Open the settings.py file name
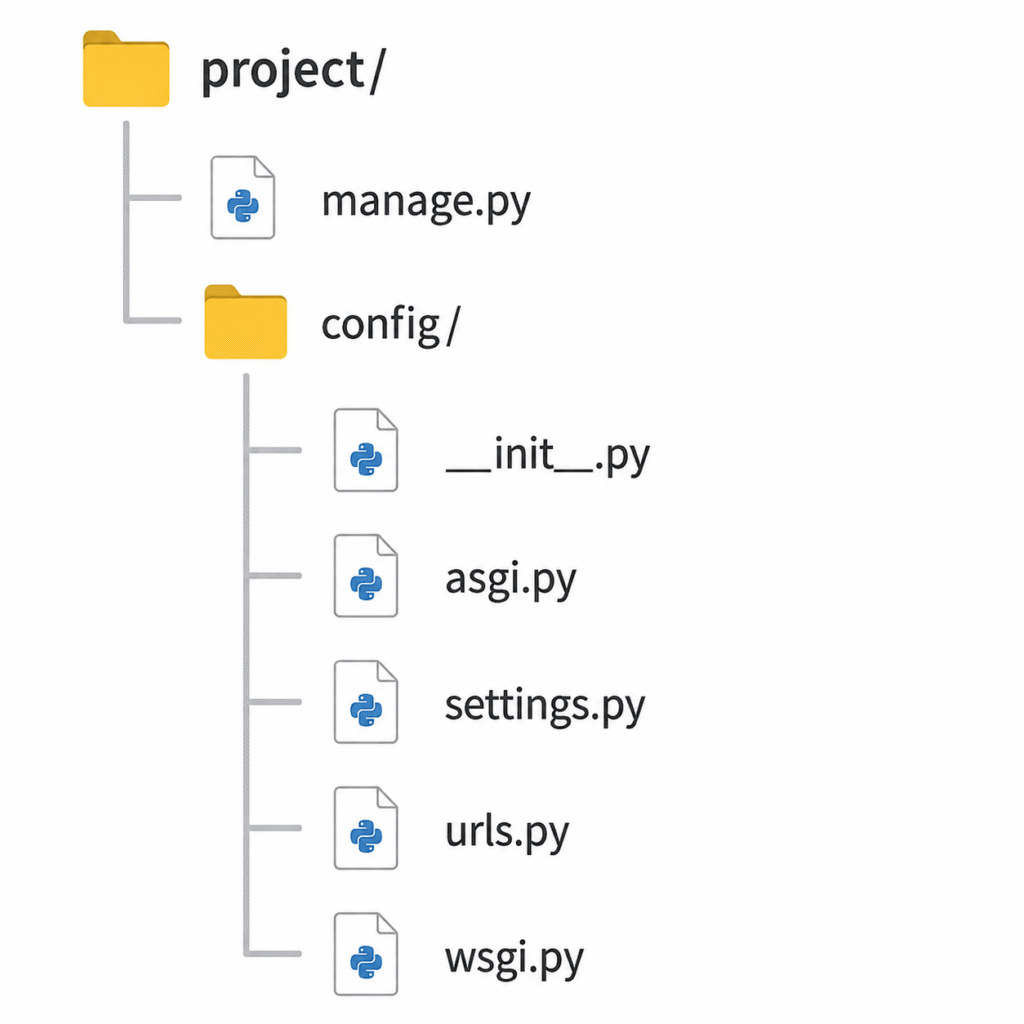The width and height of the screenshot is (1024, 1024). [x=545, y=706]
